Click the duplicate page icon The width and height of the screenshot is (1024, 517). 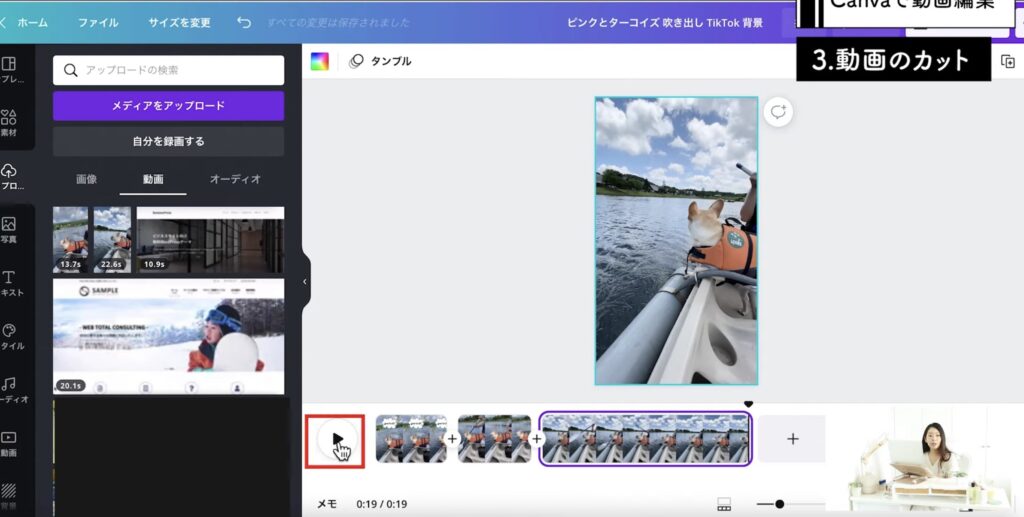(x=1008, y=61)
